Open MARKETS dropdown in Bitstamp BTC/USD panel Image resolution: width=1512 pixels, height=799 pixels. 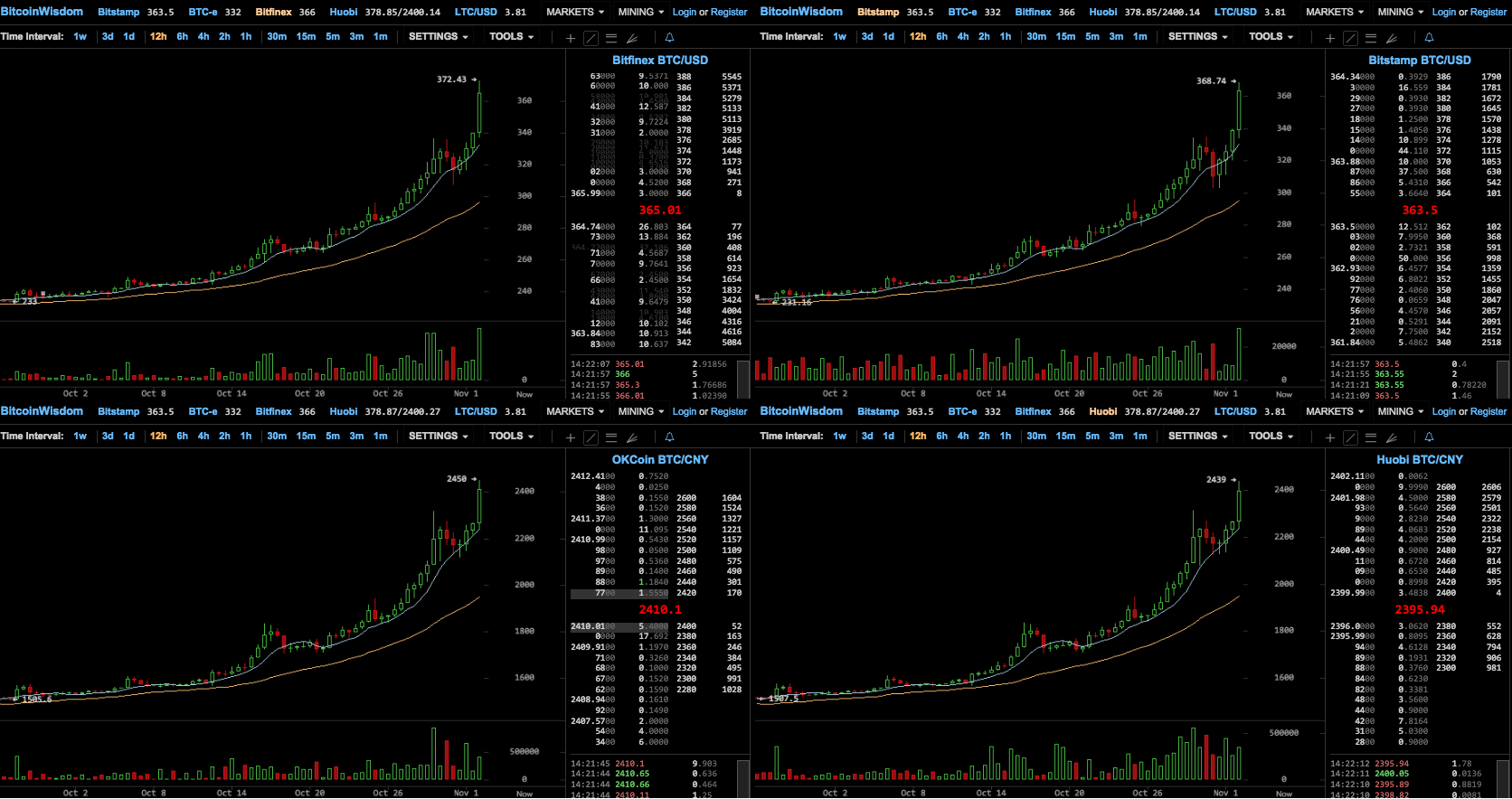(1335, 12)
